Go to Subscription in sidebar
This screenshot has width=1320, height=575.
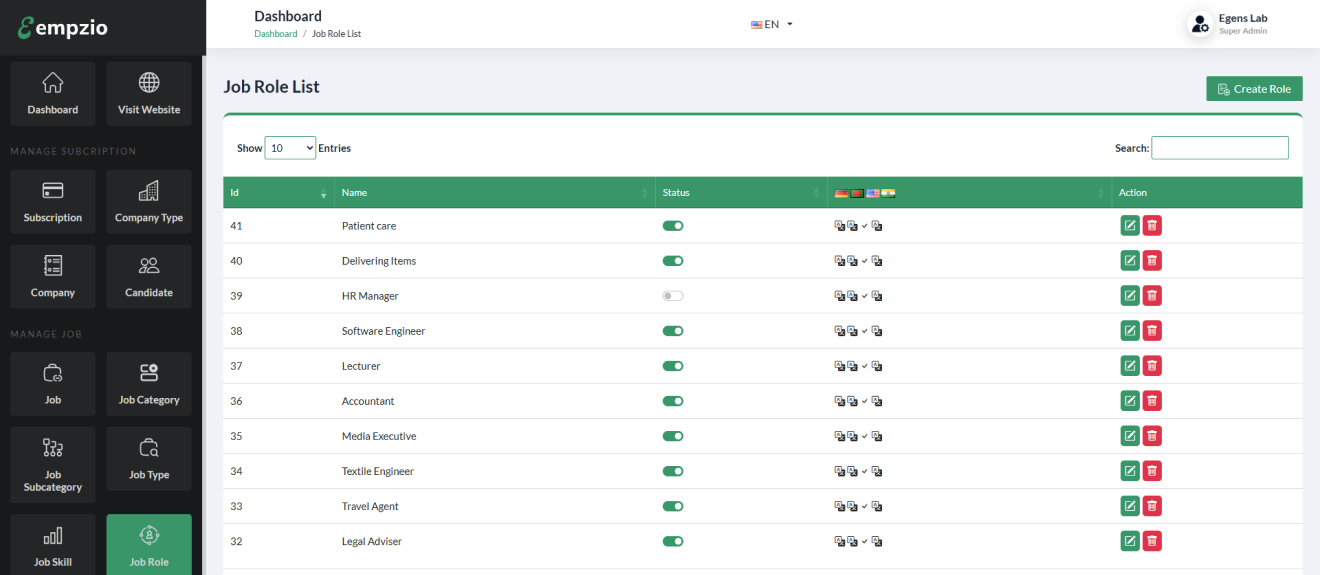click(x=53, y=202)
